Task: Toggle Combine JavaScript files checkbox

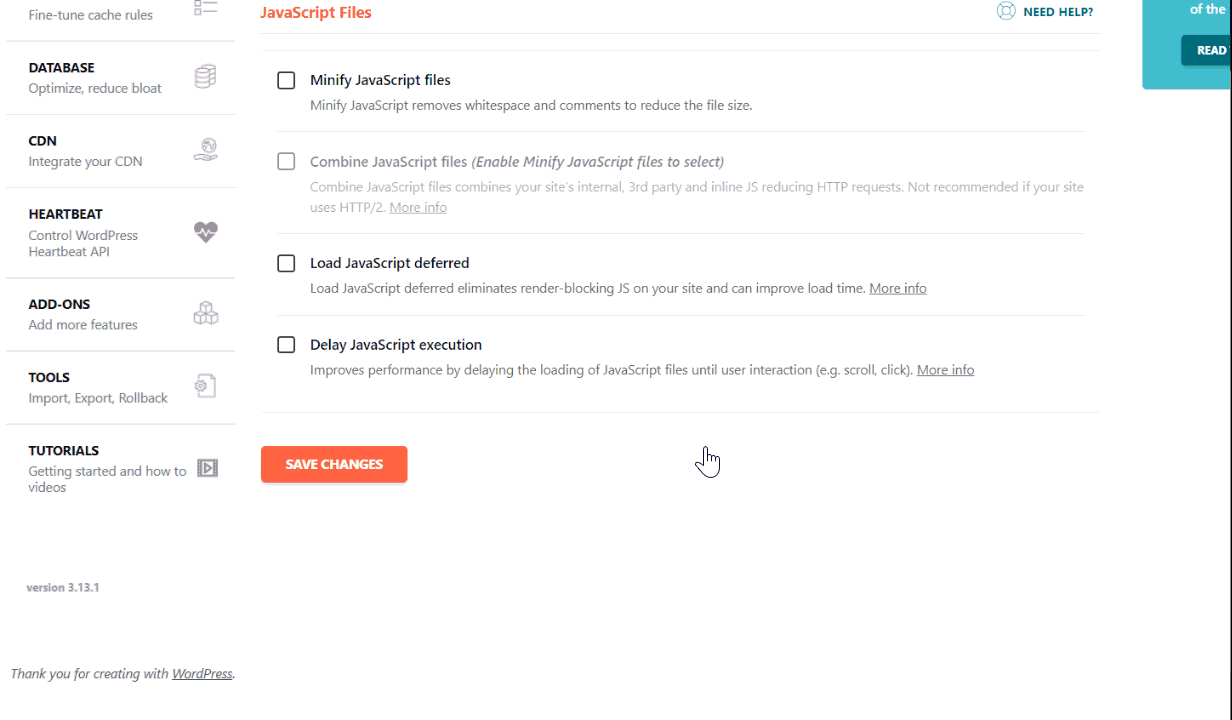Action: [286, 162]
